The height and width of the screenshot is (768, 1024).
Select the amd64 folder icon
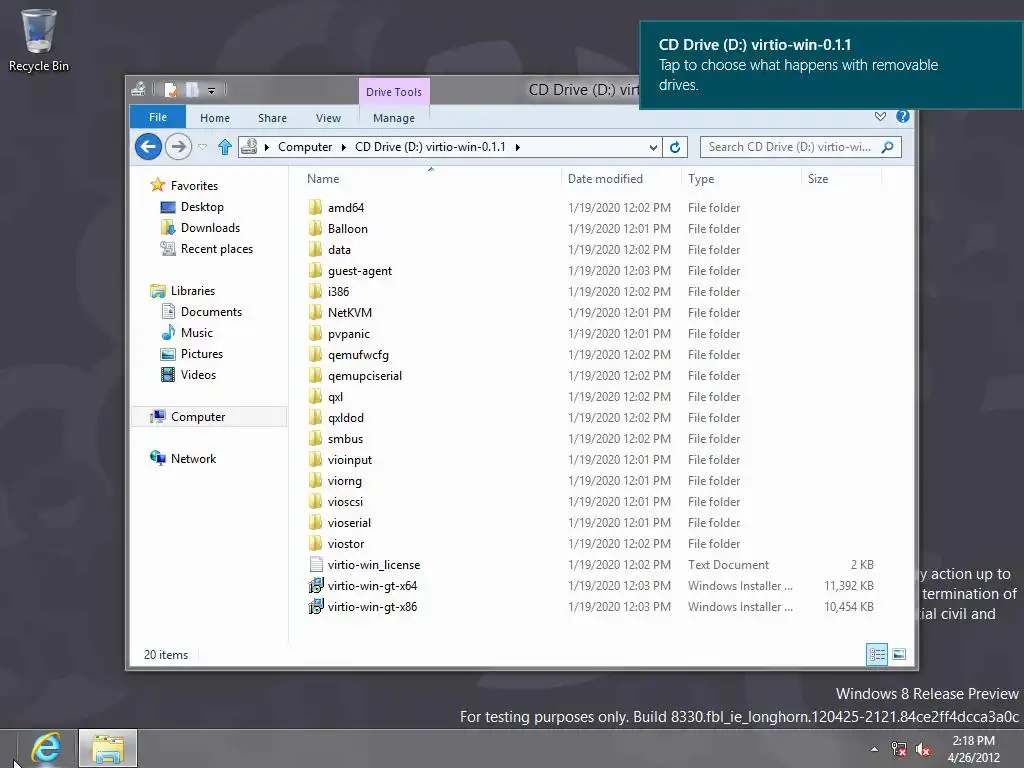pyautogui.click(x=315, y=208)
